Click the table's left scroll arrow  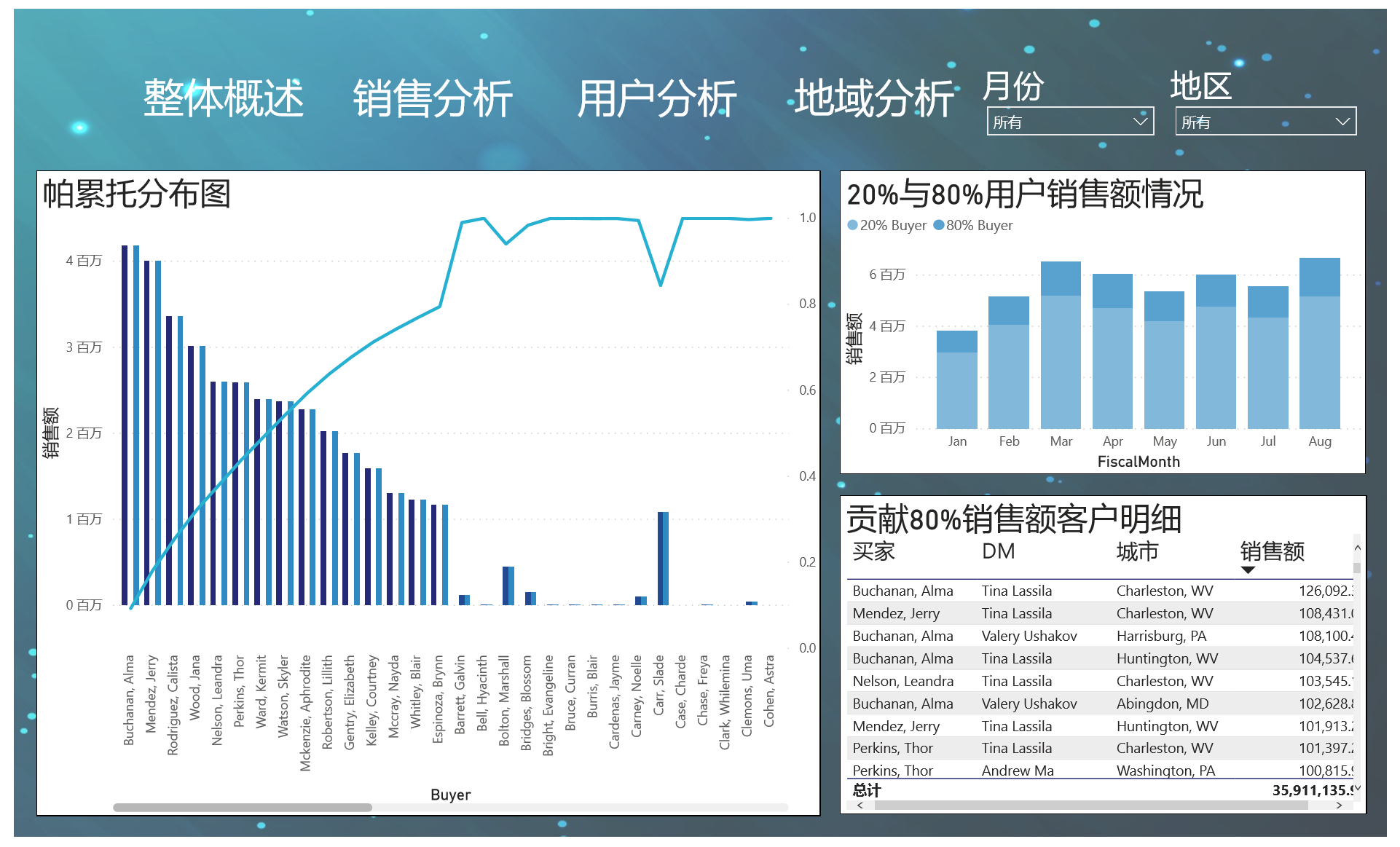pos(860,805)
